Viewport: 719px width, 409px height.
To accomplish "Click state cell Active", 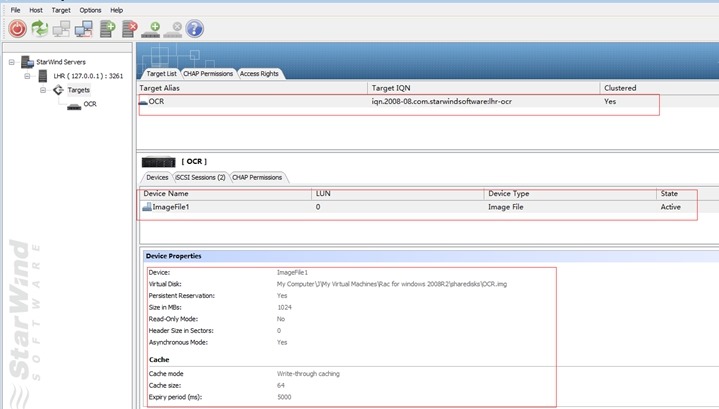I will pyautogui.click(x=670, y=207).
